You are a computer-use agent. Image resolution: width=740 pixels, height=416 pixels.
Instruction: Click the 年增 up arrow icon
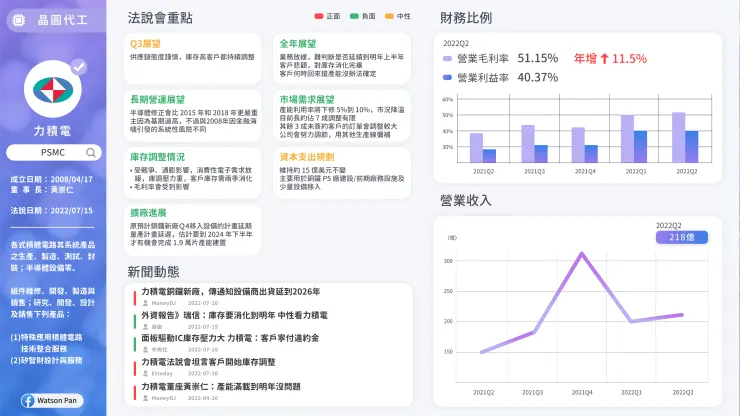coord(605,59)
